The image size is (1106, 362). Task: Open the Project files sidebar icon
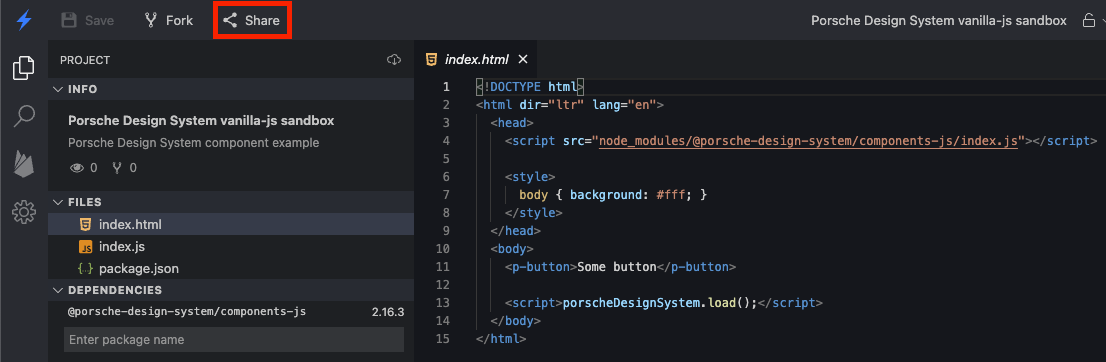[x=23, y=68]
